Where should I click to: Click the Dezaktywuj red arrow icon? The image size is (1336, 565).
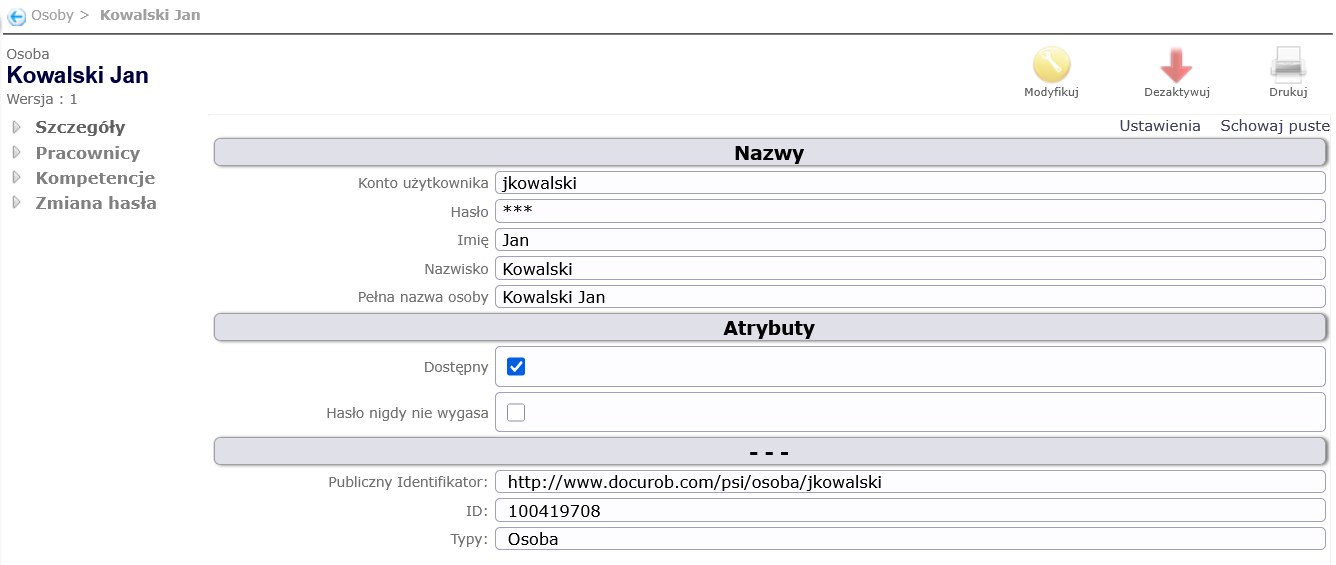pos(1176,65)
